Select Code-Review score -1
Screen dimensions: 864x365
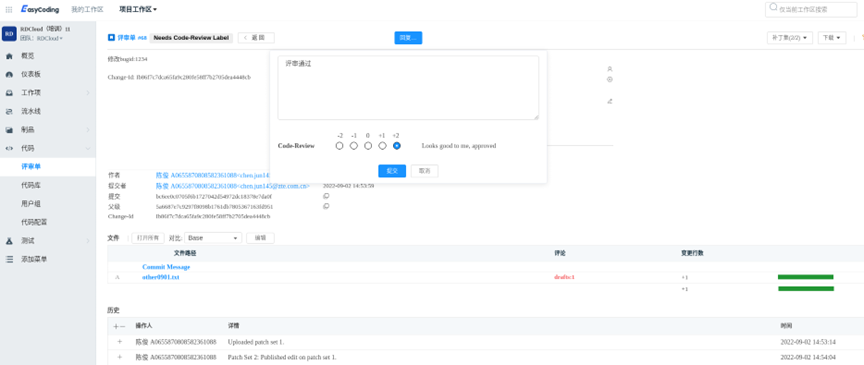354,146
